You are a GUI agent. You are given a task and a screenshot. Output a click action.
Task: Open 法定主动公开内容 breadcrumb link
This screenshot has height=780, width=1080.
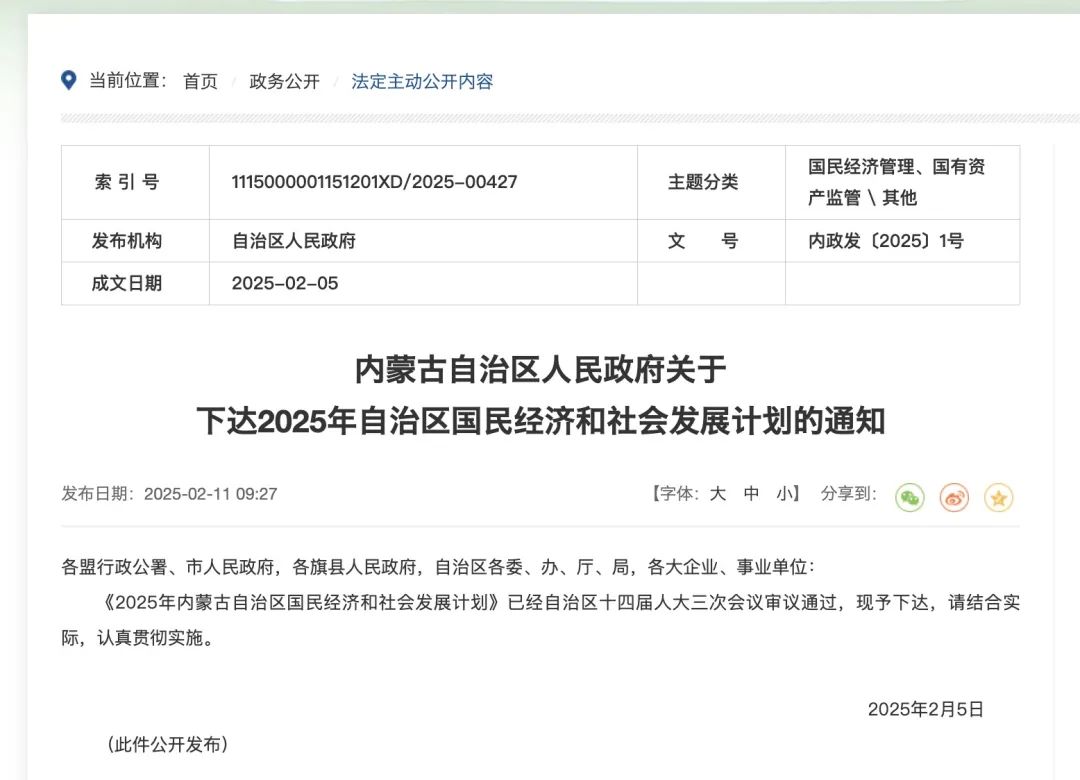pos(422,81)
